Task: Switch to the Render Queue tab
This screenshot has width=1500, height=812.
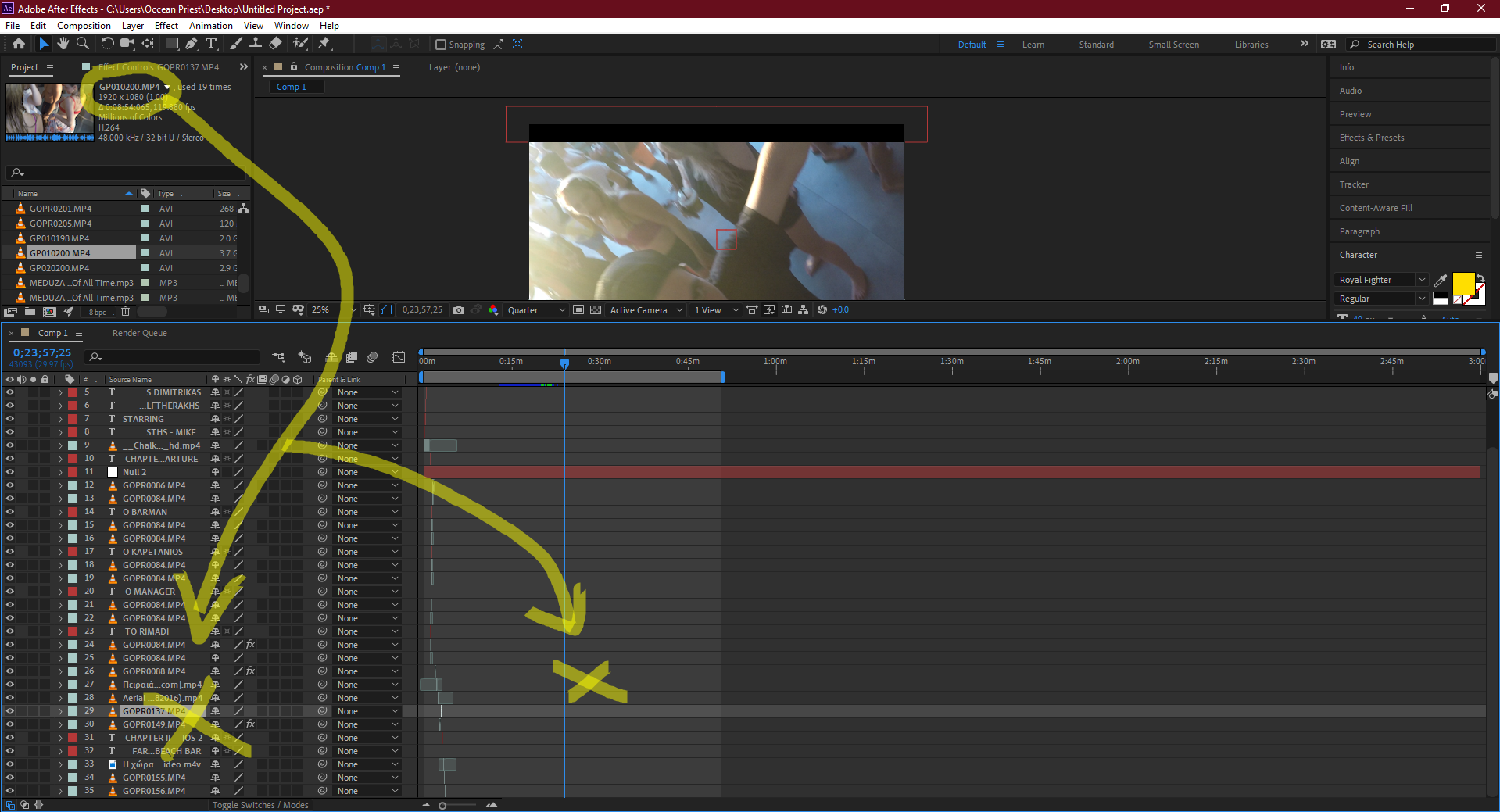Action: point(139,333)
